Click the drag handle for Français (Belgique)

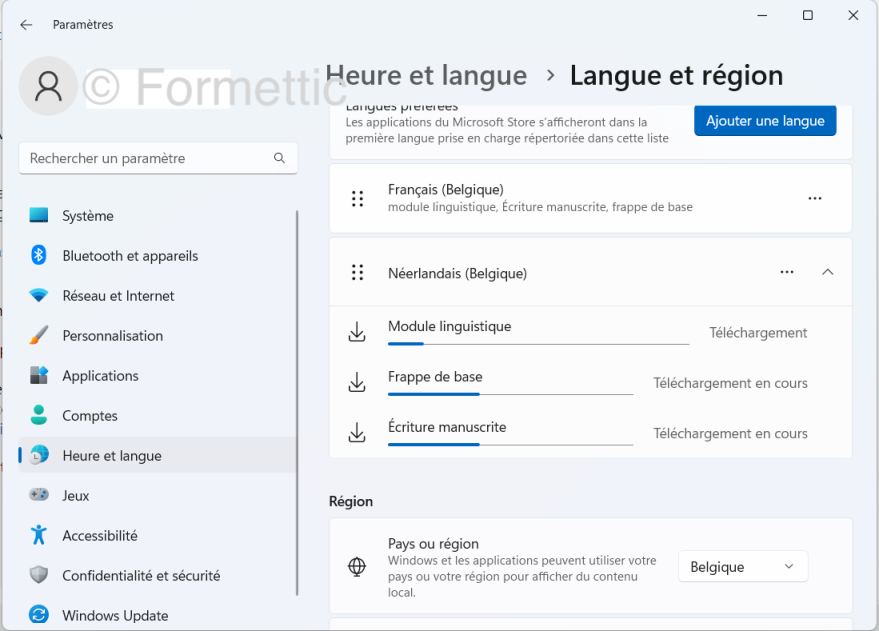[357, 199]
